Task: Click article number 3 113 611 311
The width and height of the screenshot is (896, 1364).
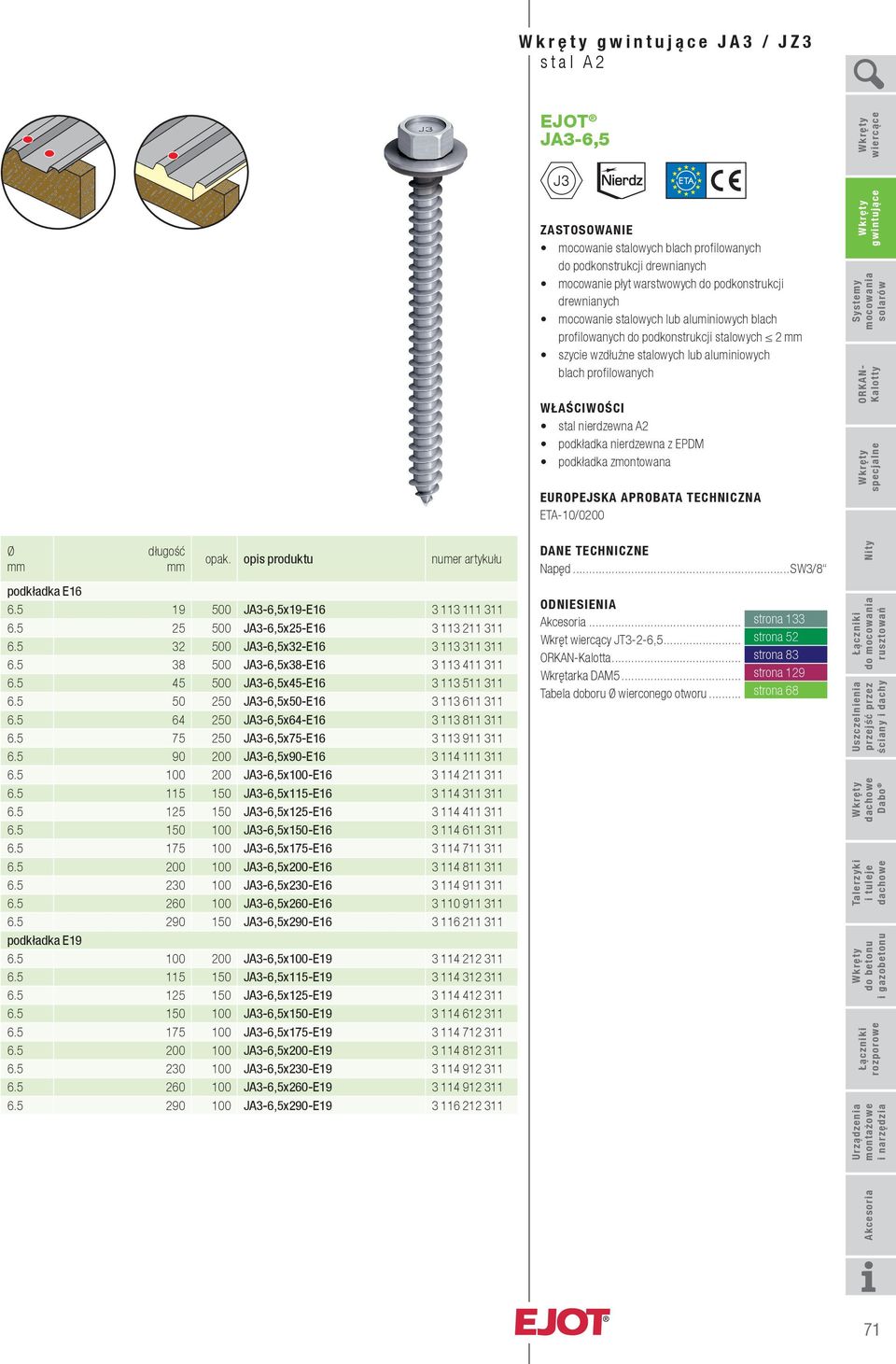Action: [467, 701]
